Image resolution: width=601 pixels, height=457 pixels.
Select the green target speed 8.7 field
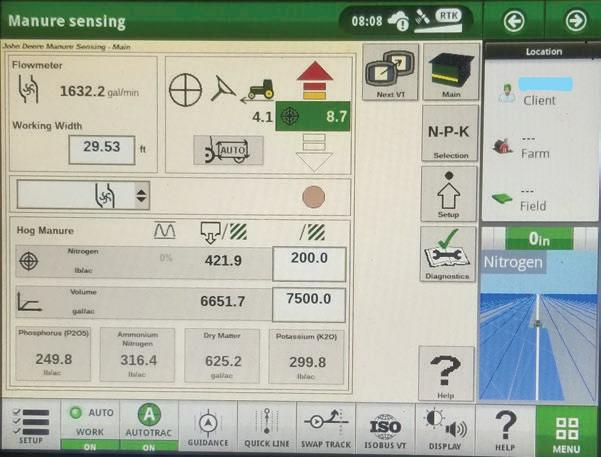(x=313, y=116)
